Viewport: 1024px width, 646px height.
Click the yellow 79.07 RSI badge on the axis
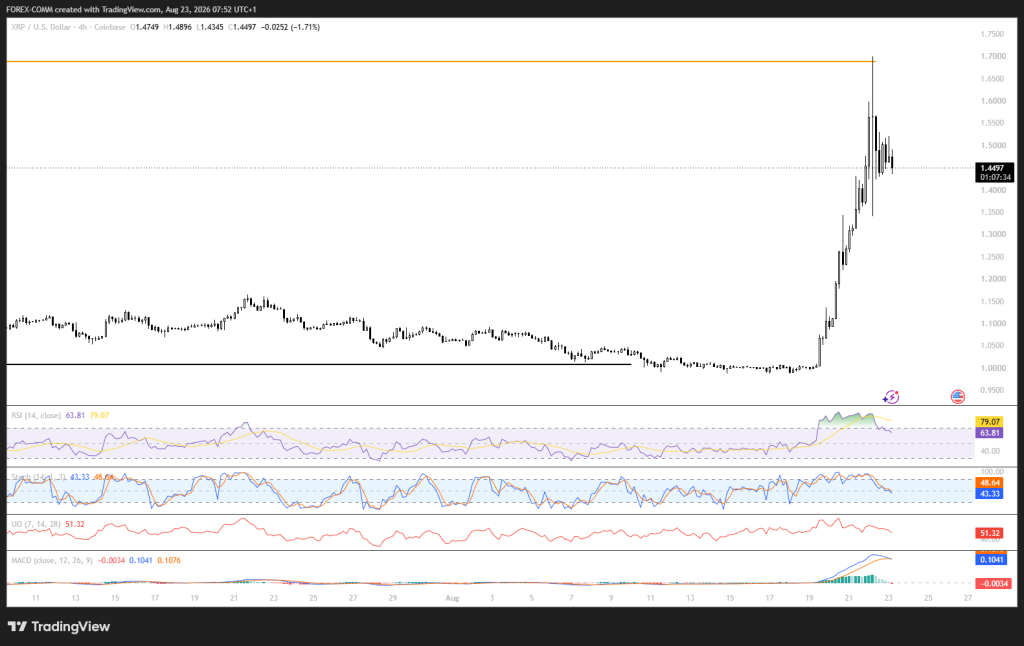tap(989, 422)
